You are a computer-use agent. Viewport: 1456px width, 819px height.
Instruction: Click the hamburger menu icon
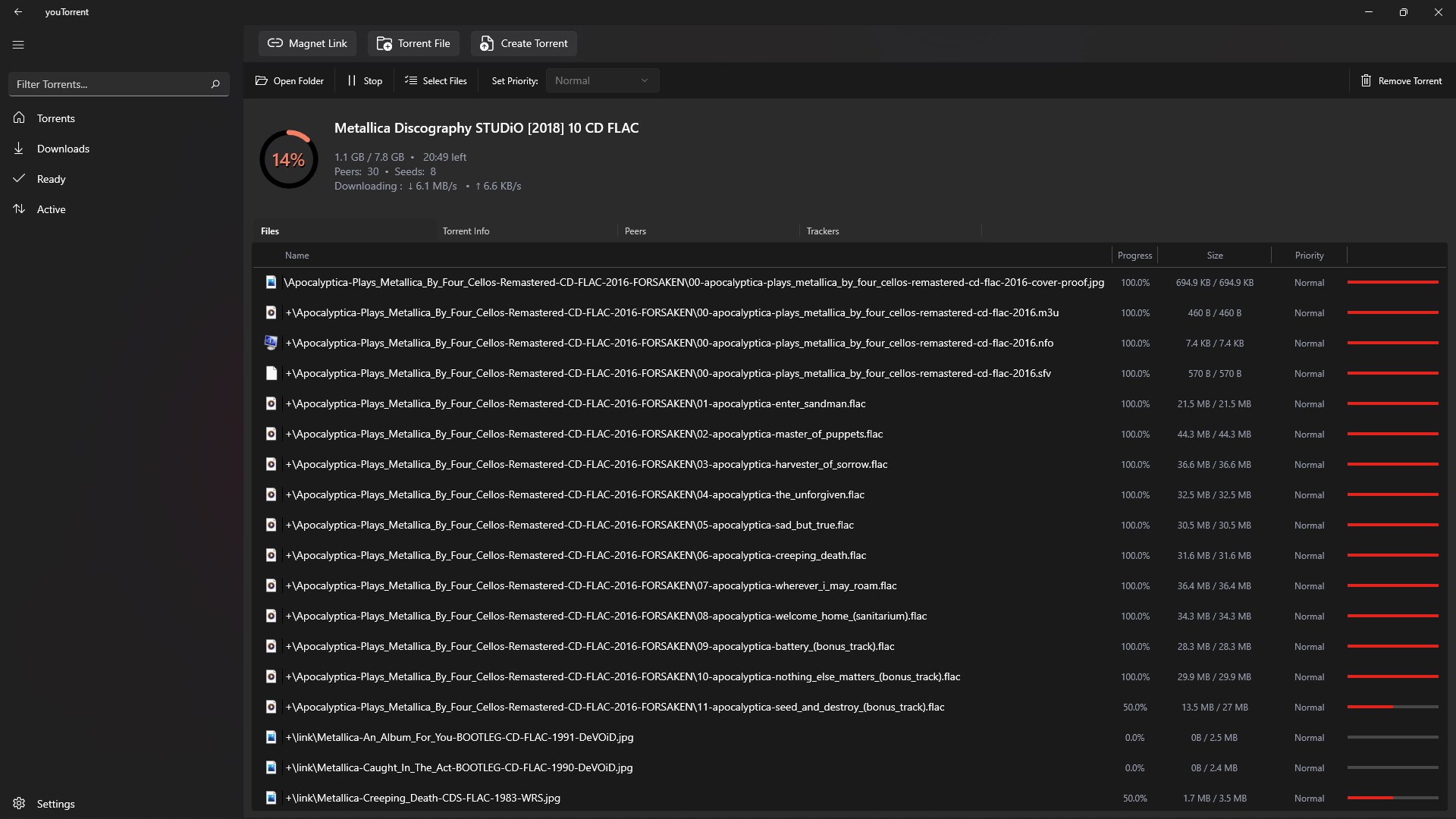point(18,45)
